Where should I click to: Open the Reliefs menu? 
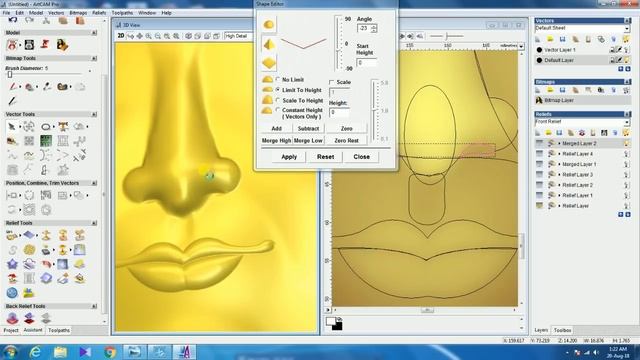point(99,13)
